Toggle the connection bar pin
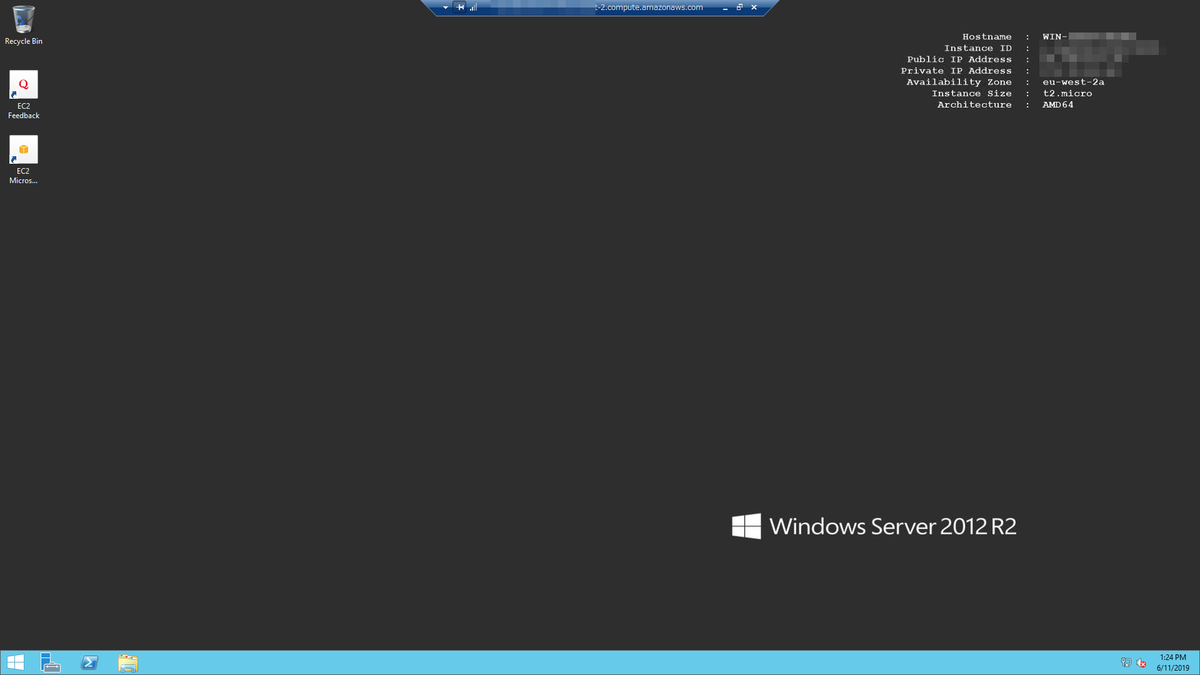1200x675 pixels. 460,7
